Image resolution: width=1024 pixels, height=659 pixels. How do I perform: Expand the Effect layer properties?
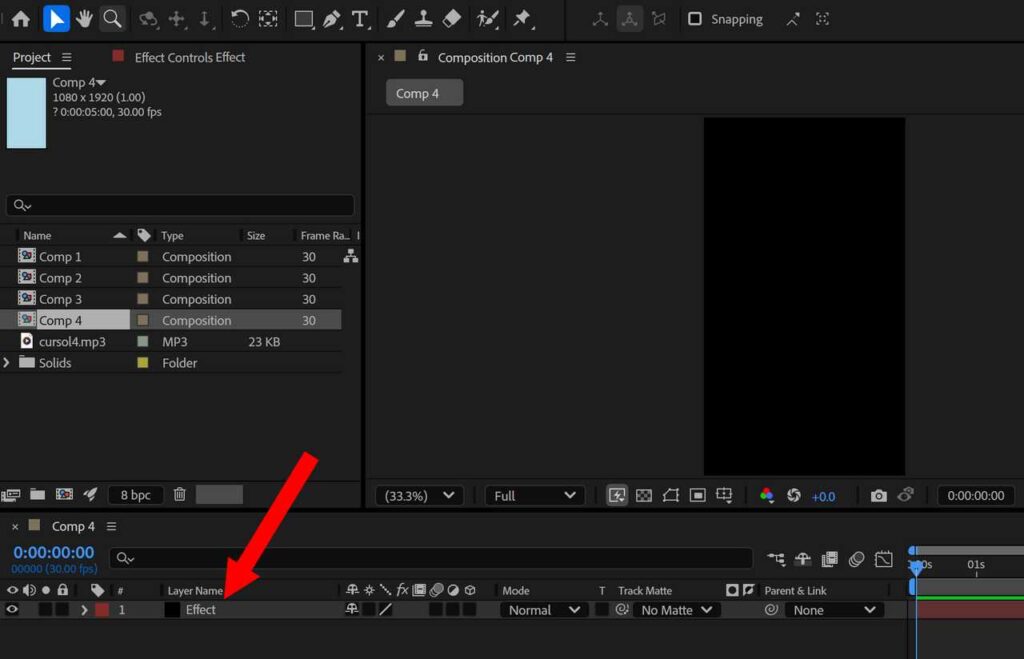click(x=84, y=610)
